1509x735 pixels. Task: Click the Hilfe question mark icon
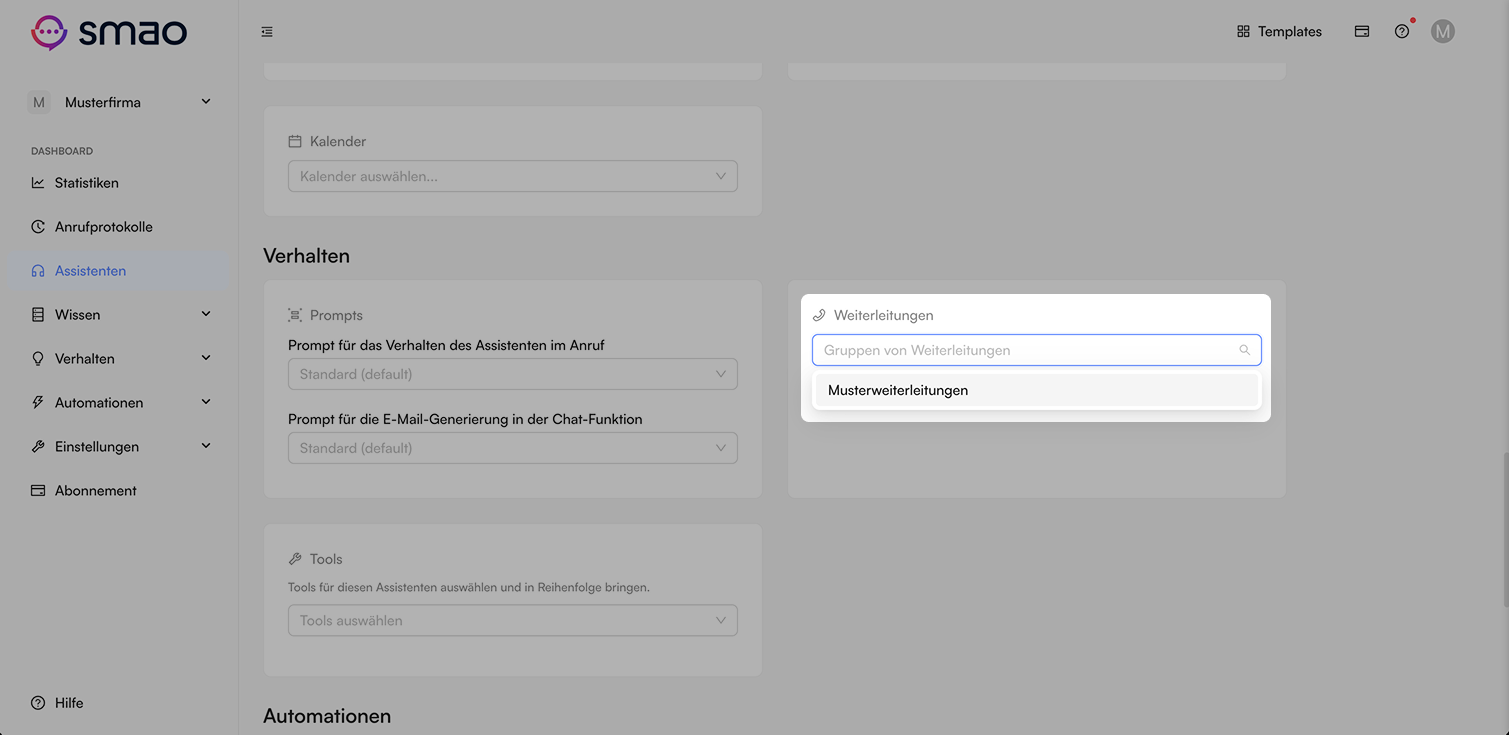click(x=38, y=703)
